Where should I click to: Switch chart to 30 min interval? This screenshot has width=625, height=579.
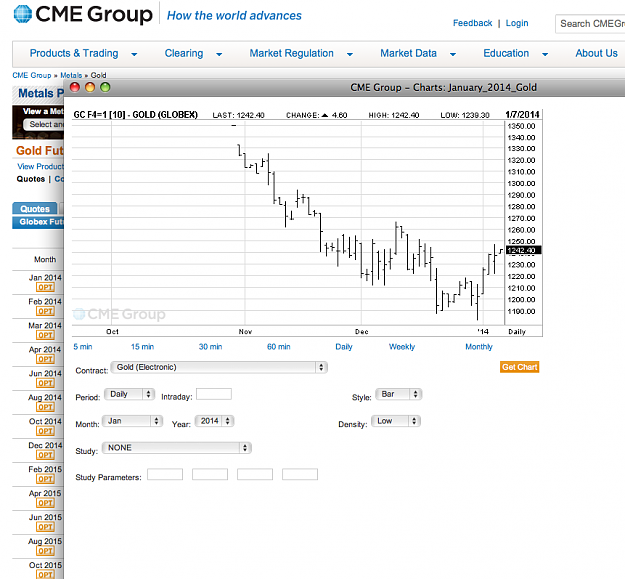pyautogui.click(x=210, y=347)
